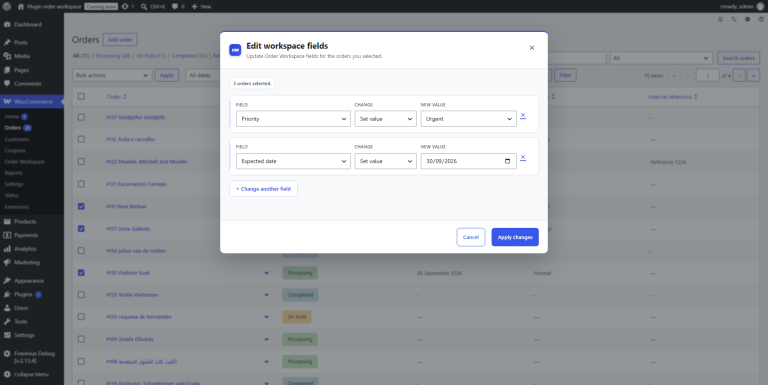Click the help icon at top right of Orders page
Screen dimensions: 768x385
click(761, 20)
